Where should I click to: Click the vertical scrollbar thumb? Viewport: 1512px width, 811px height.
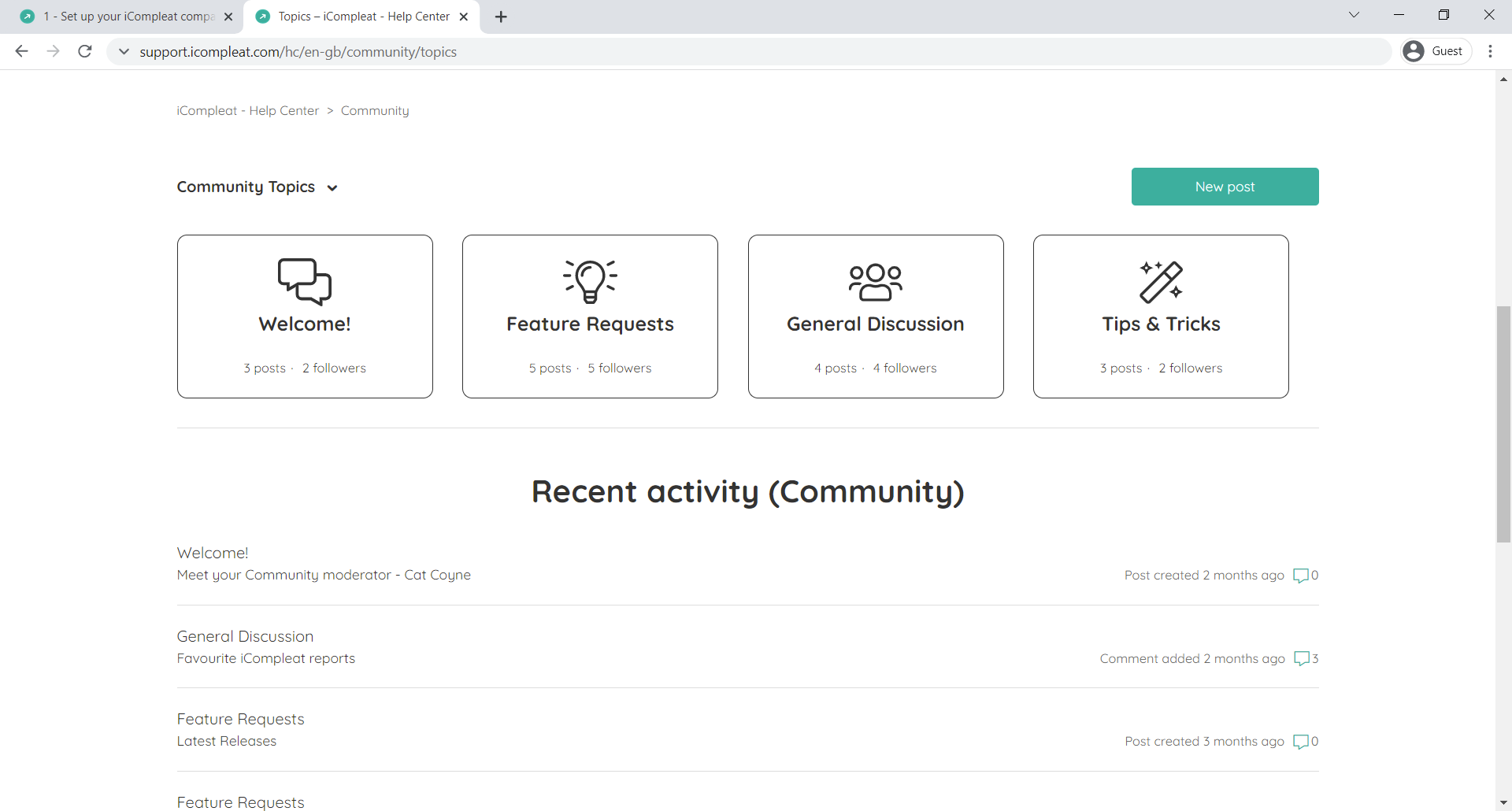pyautogui.click(x=1503, y=425)
